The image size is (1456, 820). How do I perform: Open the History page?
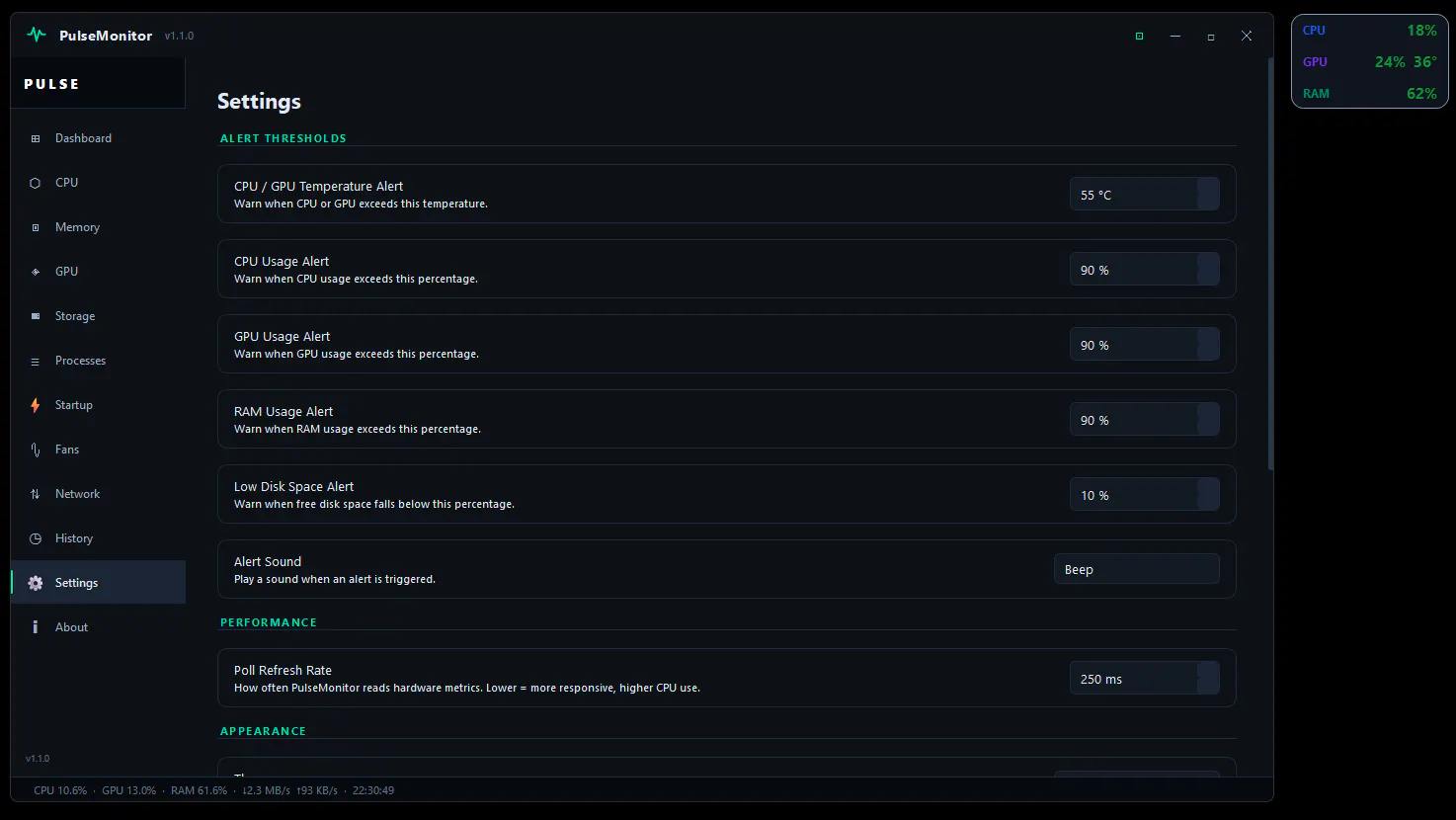98,538
